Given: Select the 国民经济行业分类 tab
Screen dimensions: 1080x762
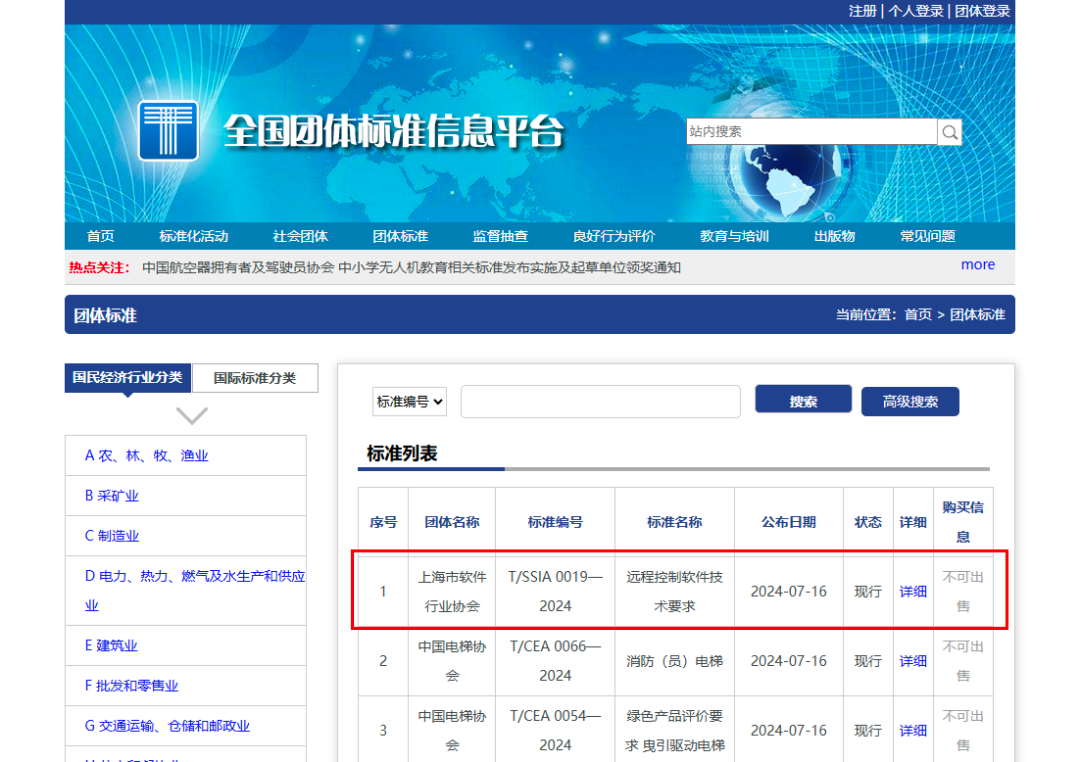Looking at the screenshot, I should point(126,378).
